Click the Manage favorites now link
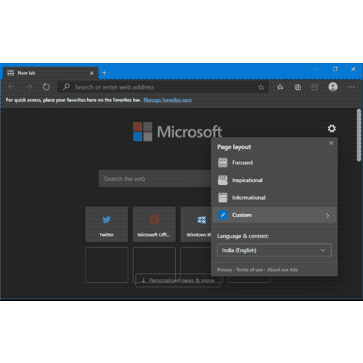 (x=167, y=100)
